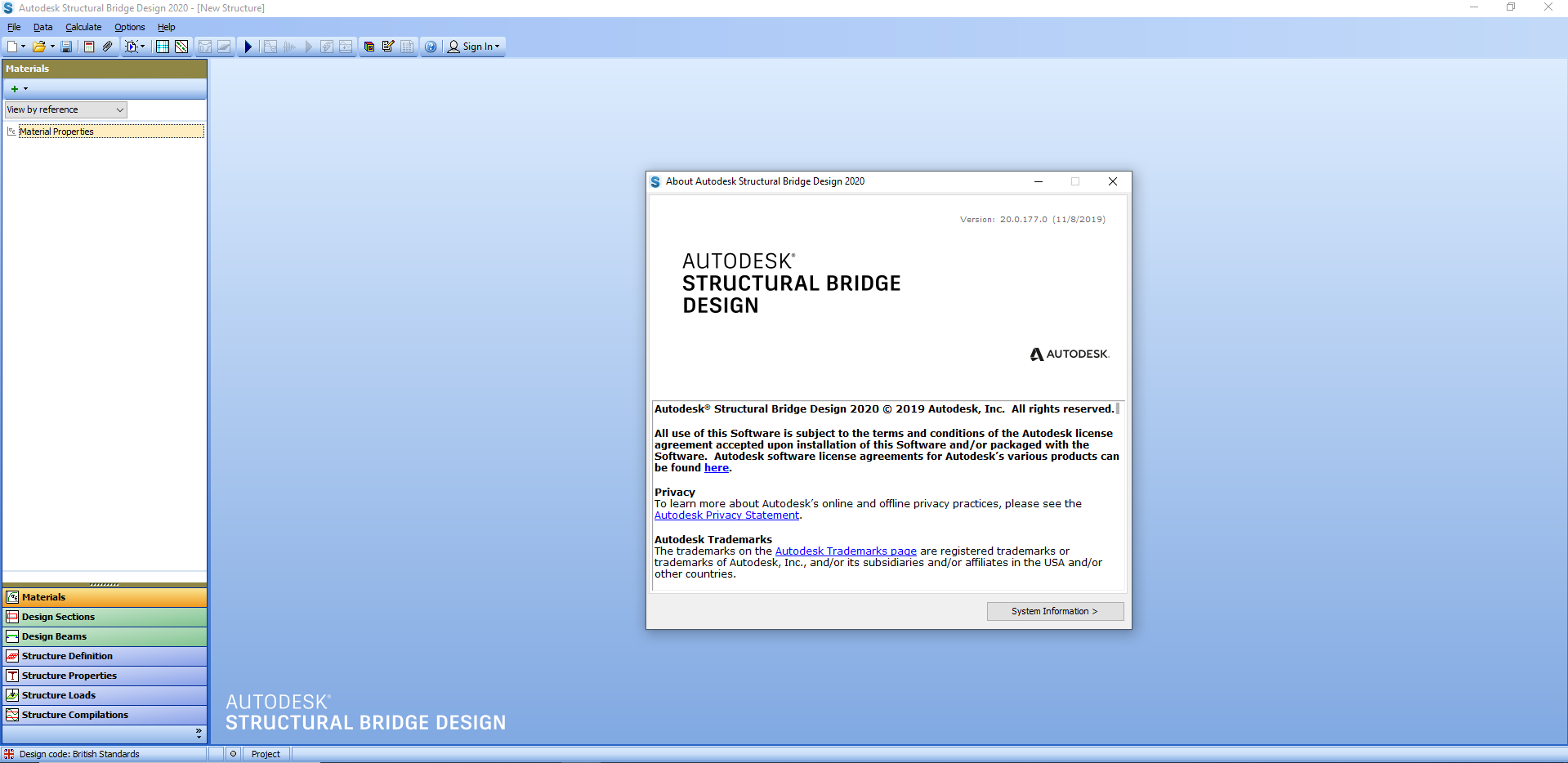The width and height of the screenshot is (1568, 763).
Task: Click the notepad with pencil icon
Action: (x=388, y=47)
